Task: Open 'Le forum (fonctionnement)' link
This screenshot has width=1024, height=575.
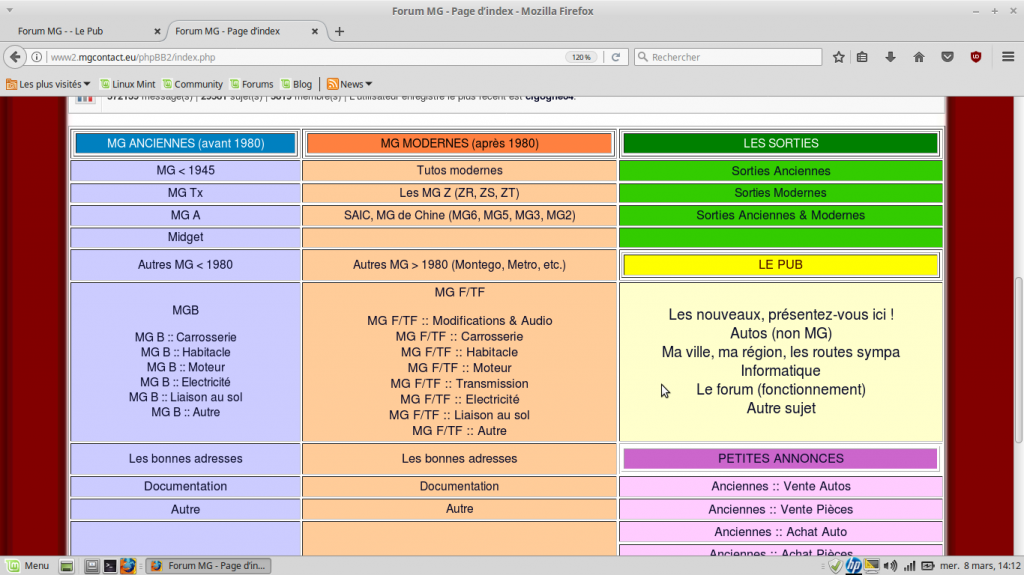Action: (780, 389)
